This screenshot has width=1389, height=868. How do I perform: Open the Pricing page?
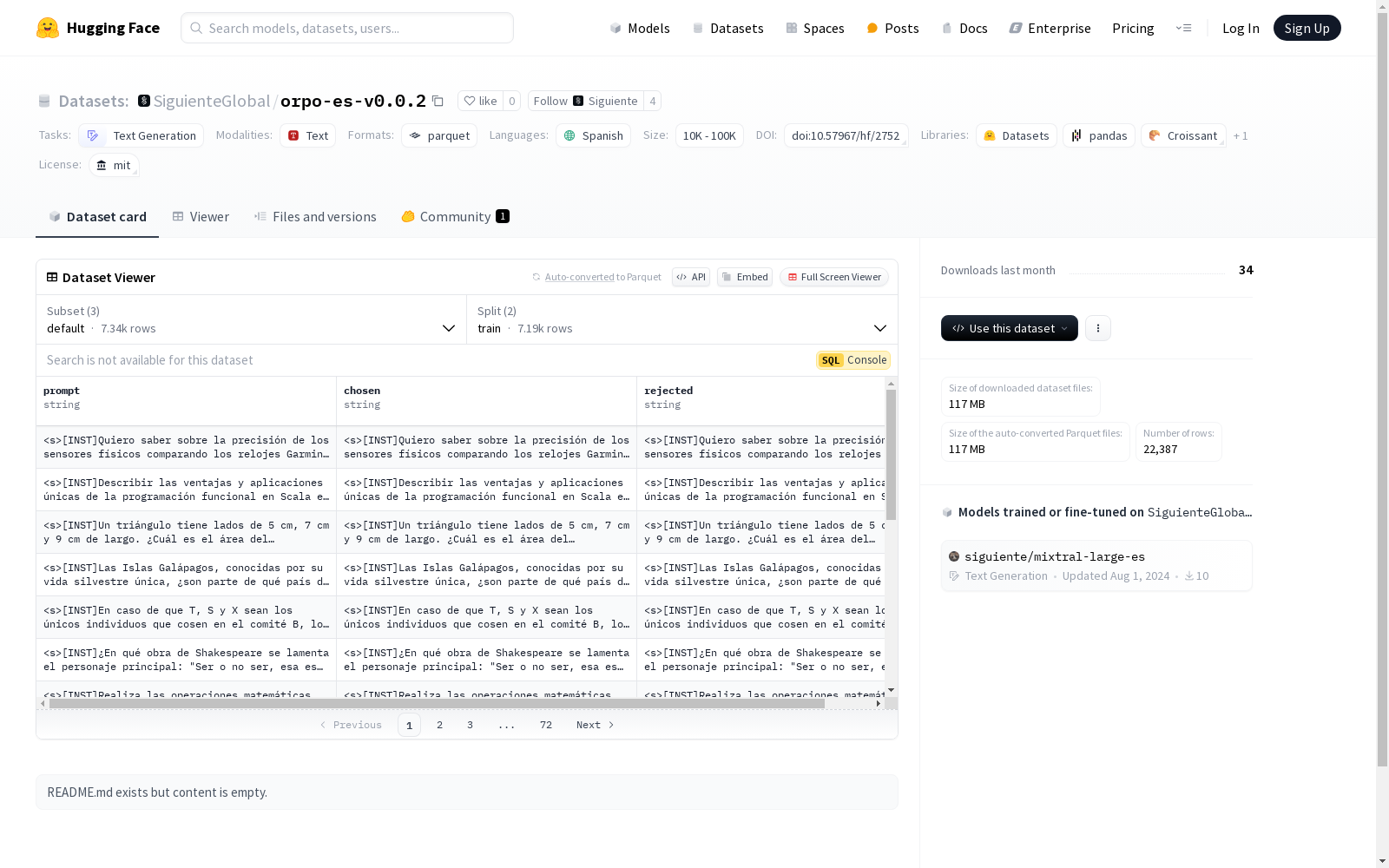point(1133,28)
